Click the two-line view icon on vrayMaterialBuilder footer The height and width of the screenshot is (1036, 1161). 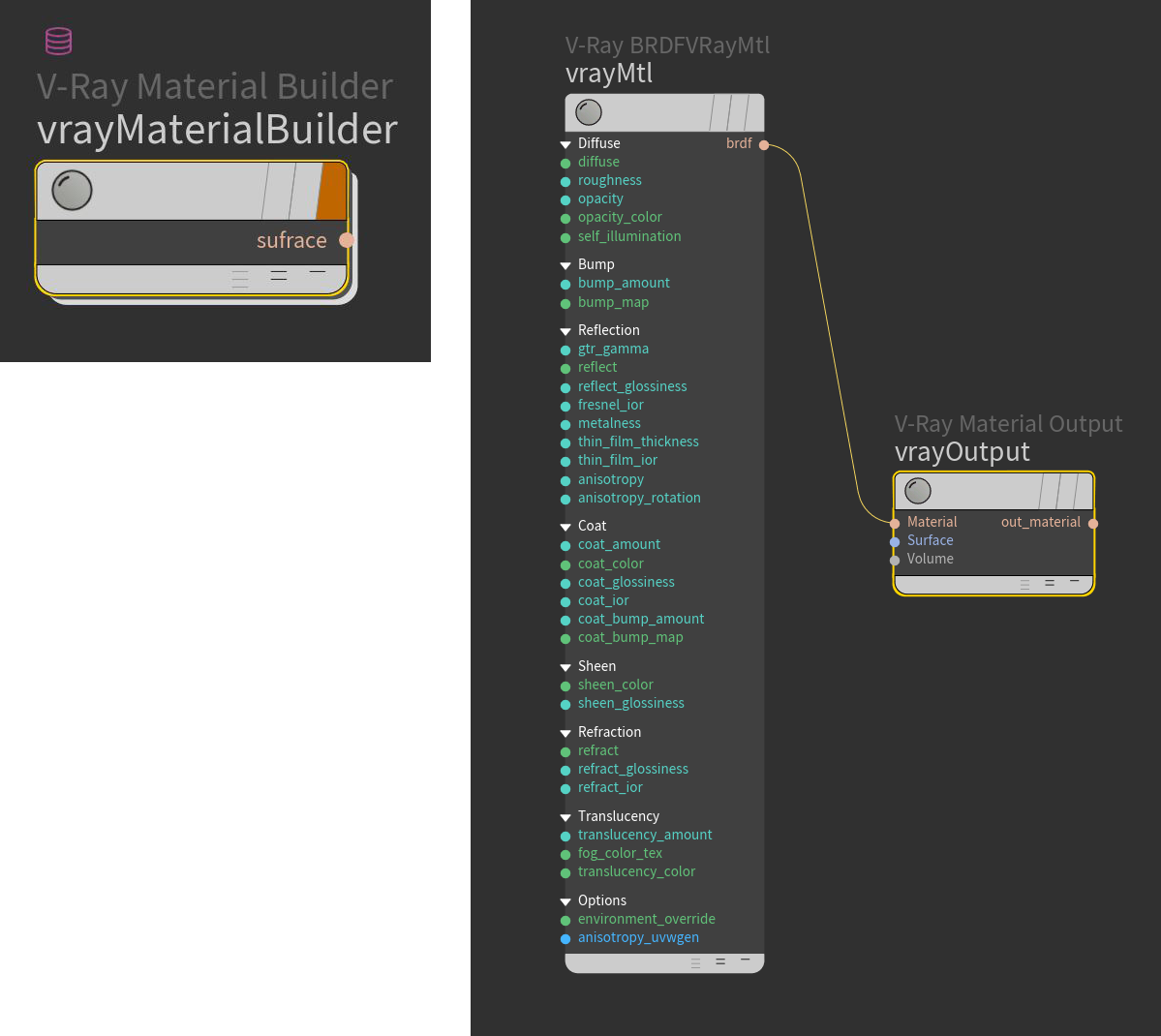pos(279,276)
